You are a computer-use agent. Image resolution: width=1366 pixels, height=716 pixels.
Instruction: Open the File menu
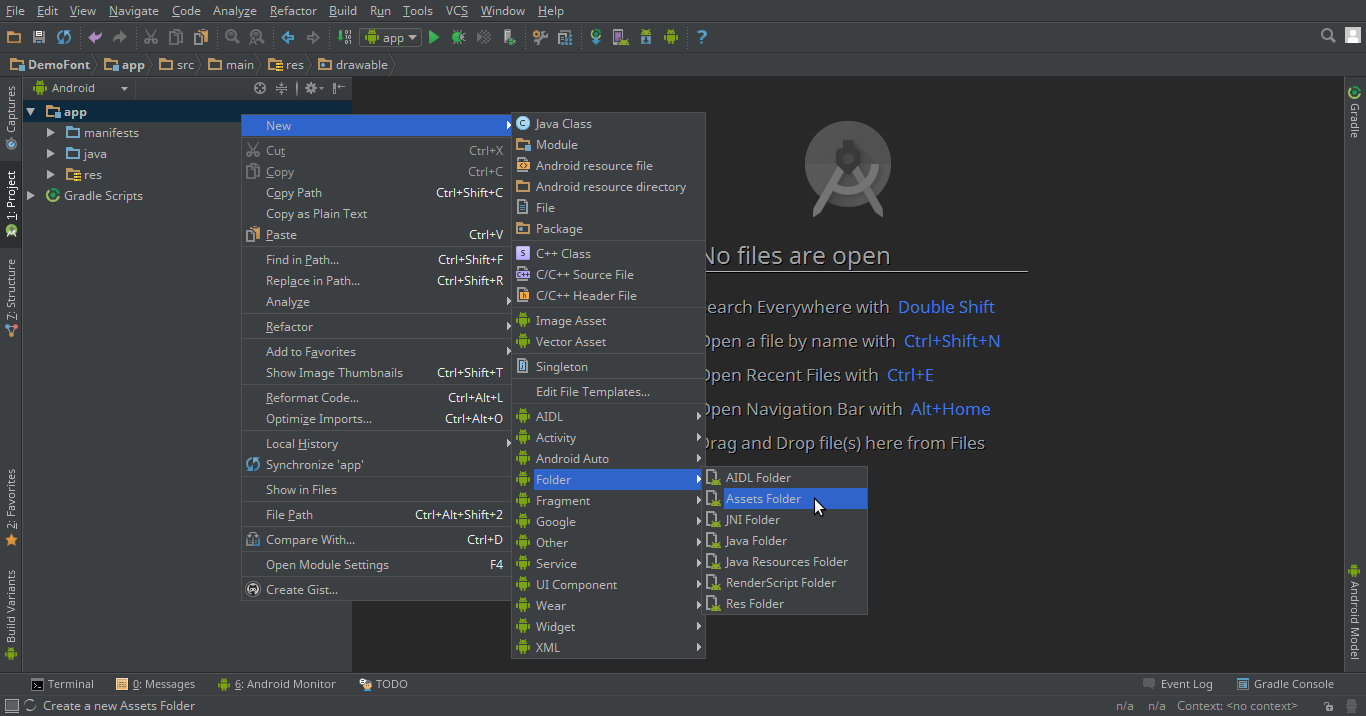[15, 11]
